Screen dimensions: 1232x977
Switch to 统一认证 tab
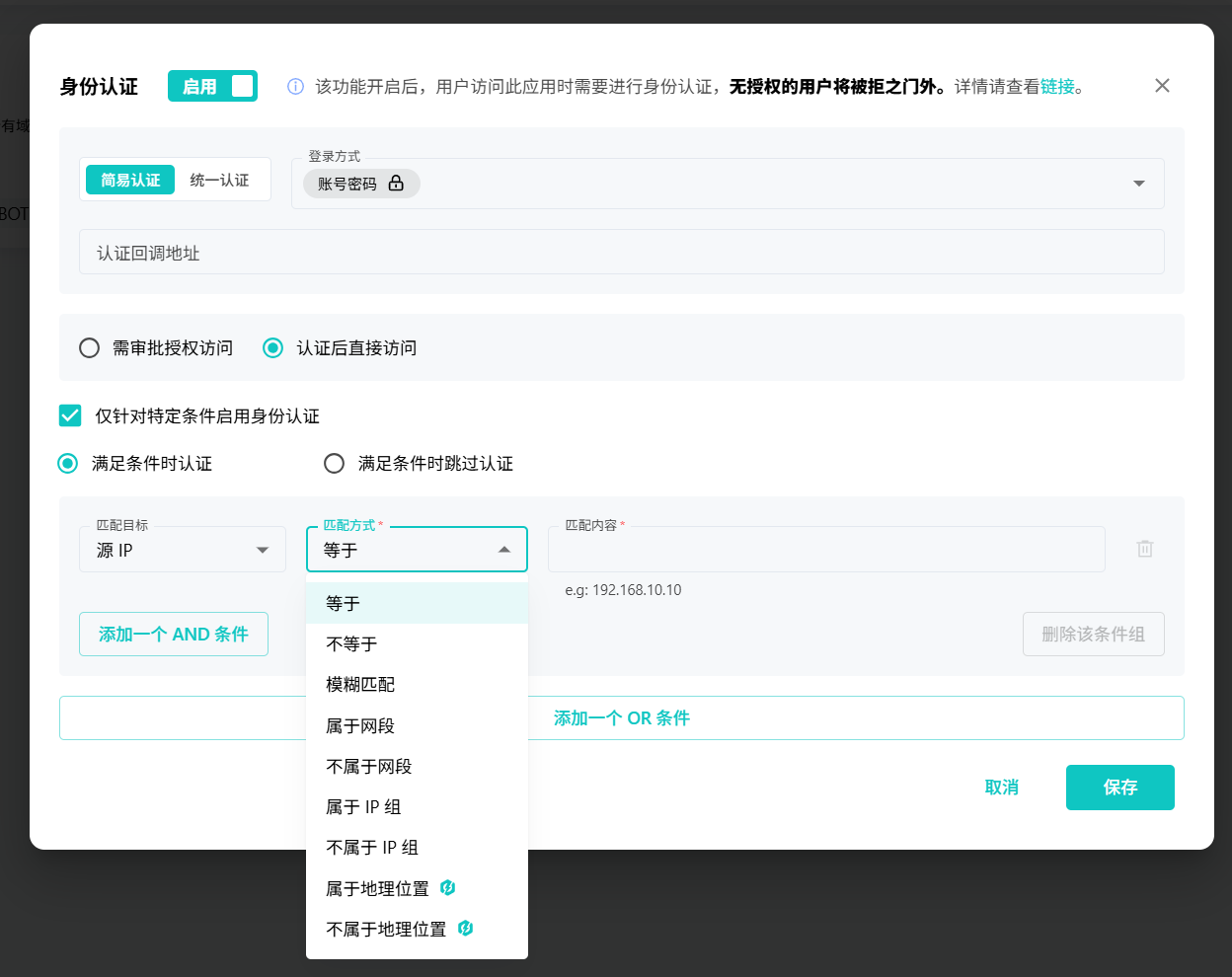[x=220, y=180]
